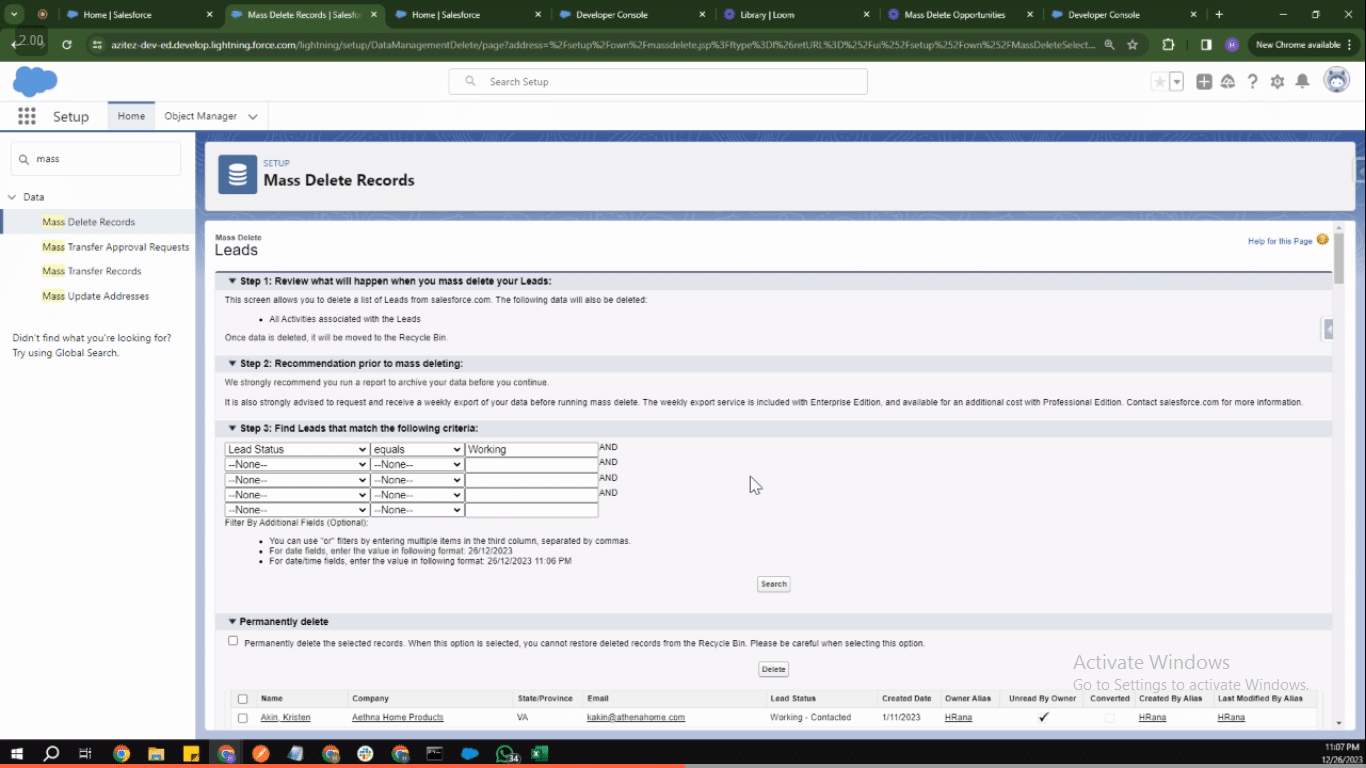Click the Delete button
Screen dimensions: 1366x768
coord(773,669)
